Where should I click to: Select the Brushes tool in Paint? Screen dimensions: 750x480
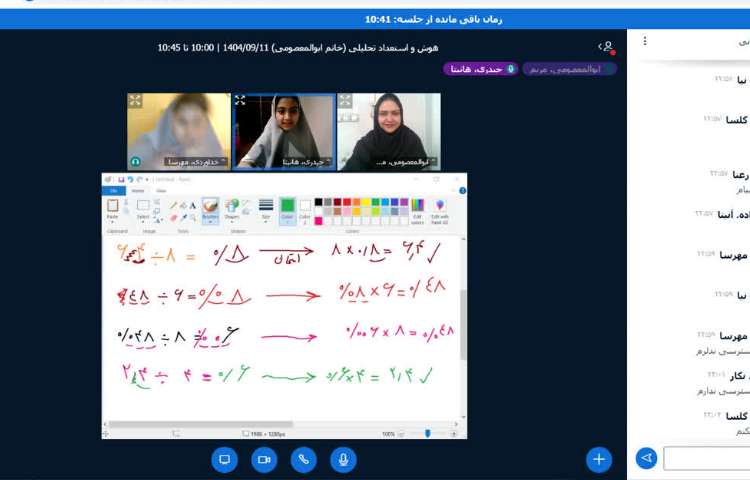[x=210, y=209]
